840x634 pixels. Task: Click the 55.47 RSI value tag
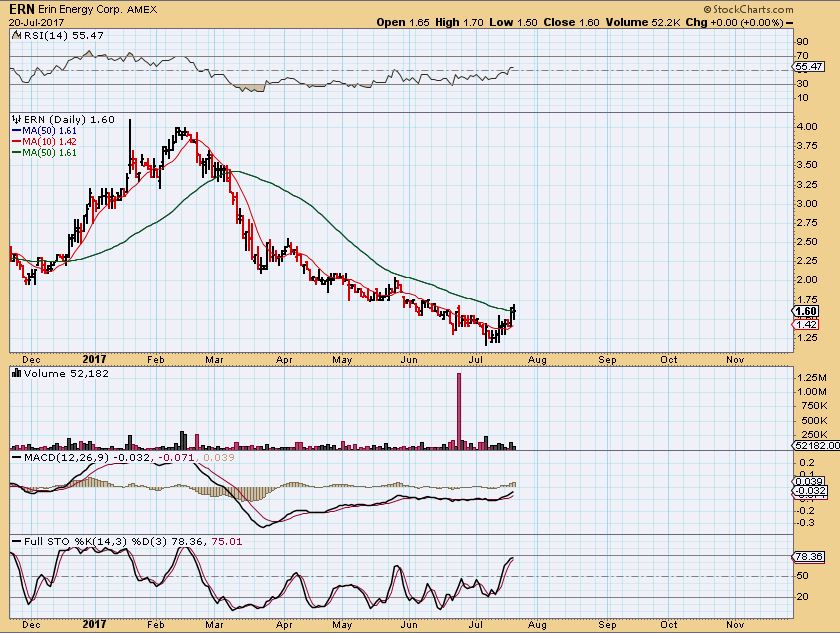(806, 66)
